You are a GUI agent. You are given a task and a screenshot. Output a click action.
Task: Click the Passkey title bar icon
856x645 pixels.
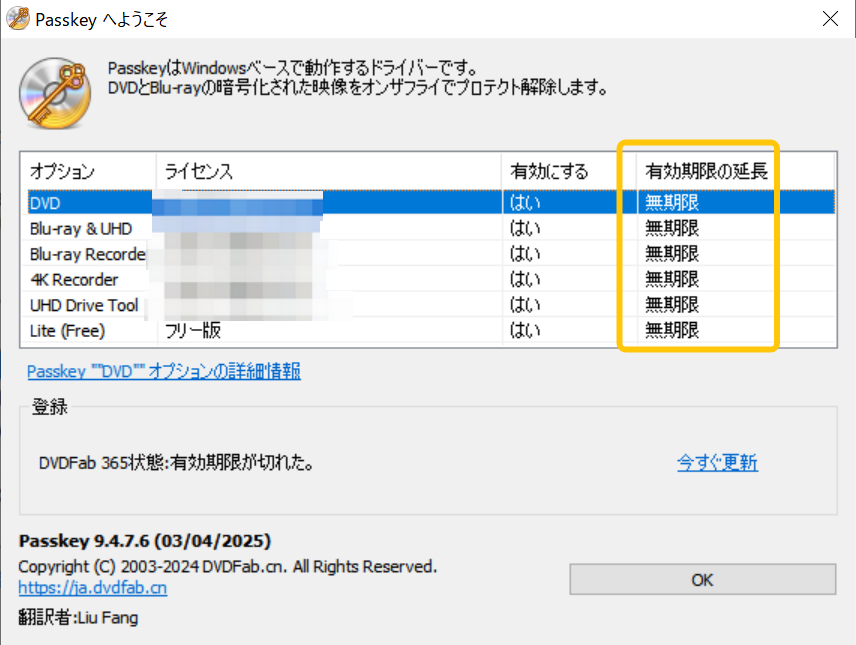tap(17, 19)
